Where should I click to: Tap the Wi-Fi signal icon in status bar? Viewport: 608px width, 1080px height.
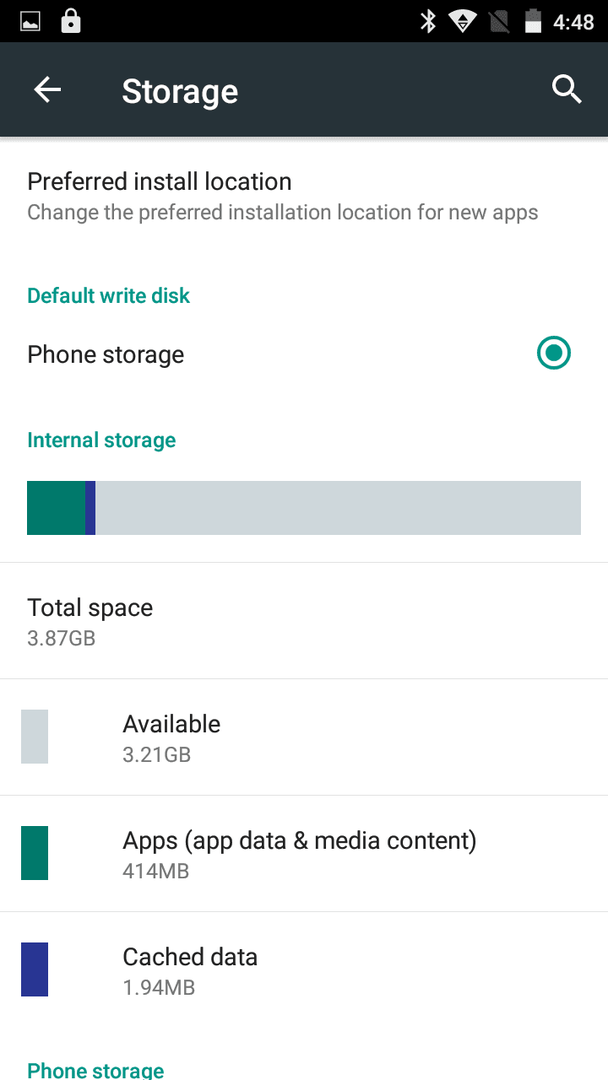click(463, 21)
